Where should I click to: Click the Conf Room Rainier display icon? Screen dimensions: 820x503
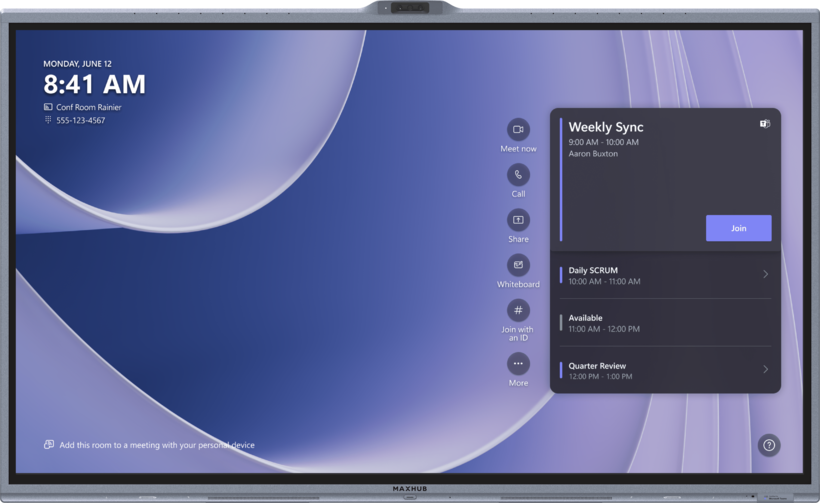click(x=48, y=107)
